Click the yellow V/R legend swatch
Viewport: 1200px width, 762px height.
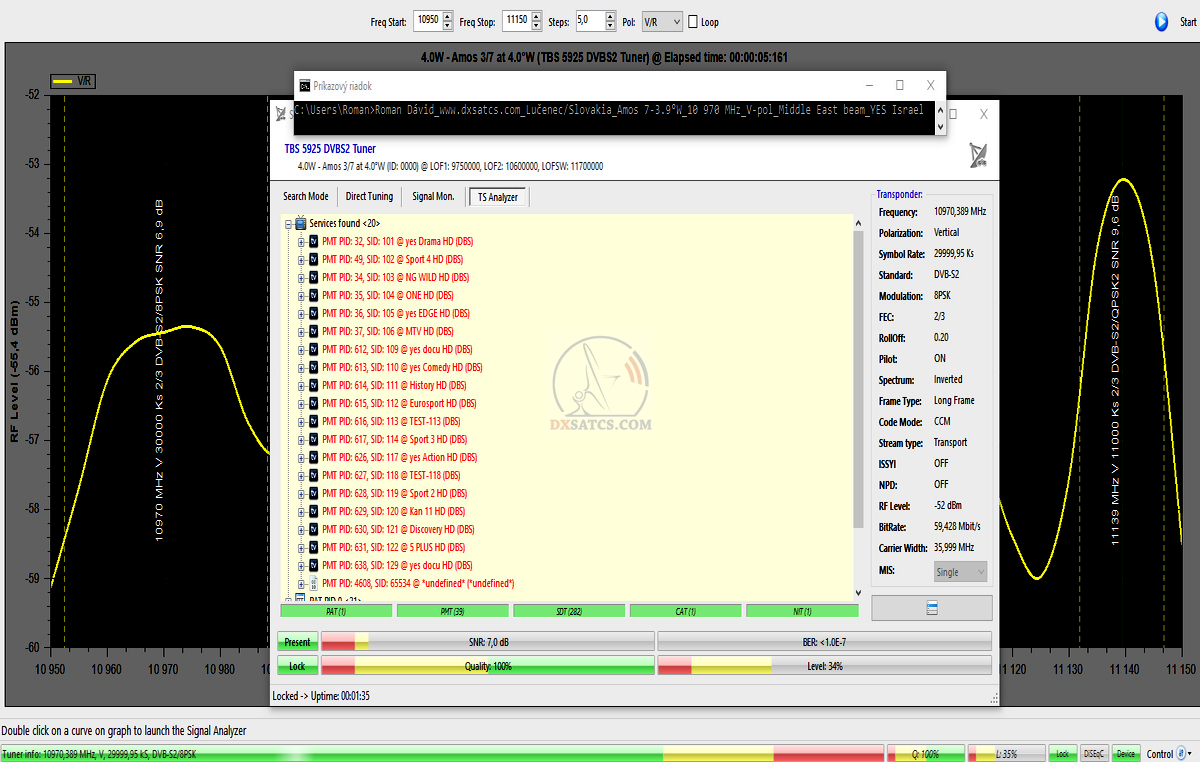(x=64, y=82)
